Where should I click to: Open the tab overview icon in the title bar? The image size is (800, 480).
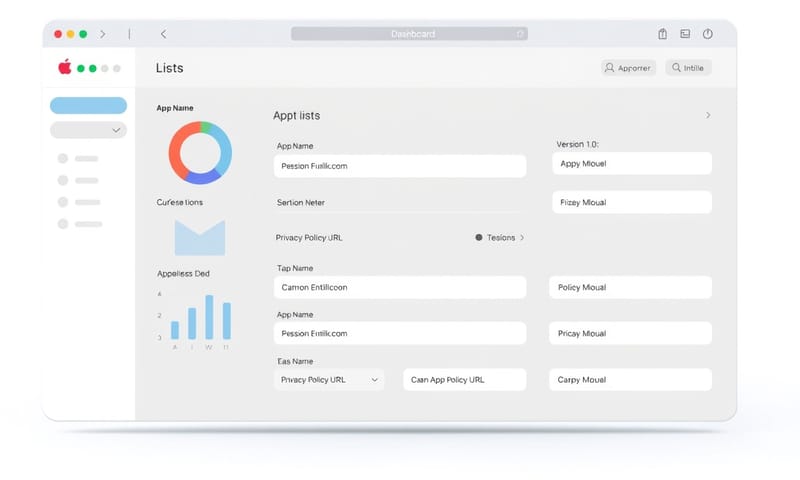tap(685, 34)
